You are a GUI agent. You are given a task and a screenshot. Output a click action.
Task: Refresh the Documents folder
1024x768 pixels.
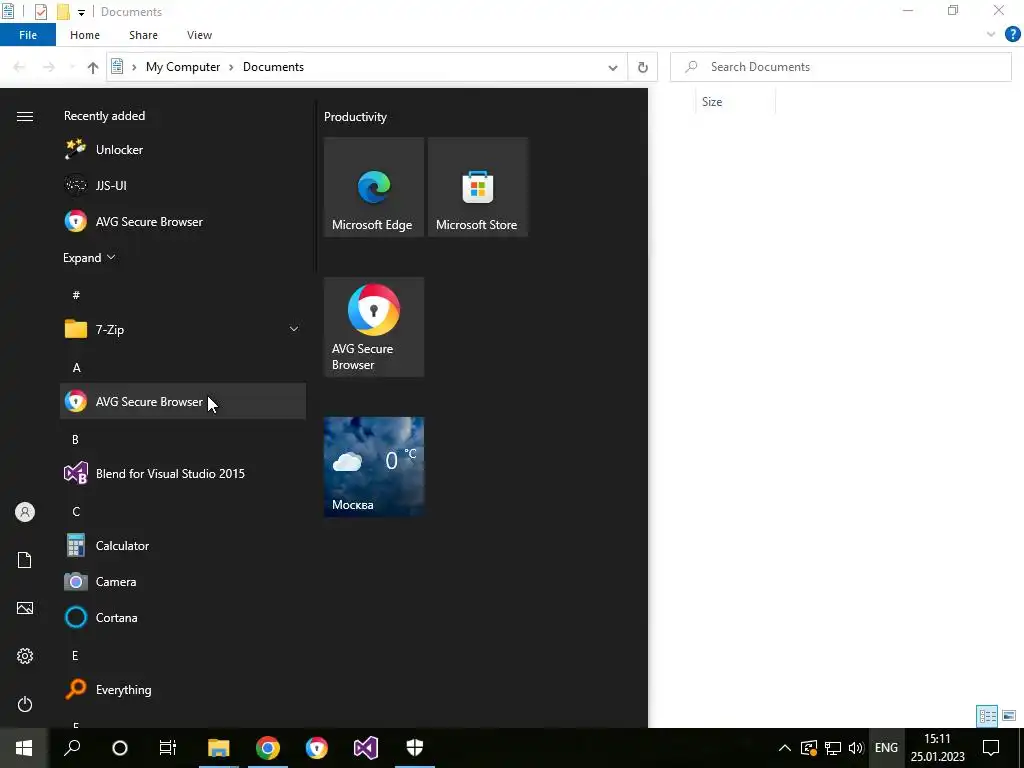(643, 67)
